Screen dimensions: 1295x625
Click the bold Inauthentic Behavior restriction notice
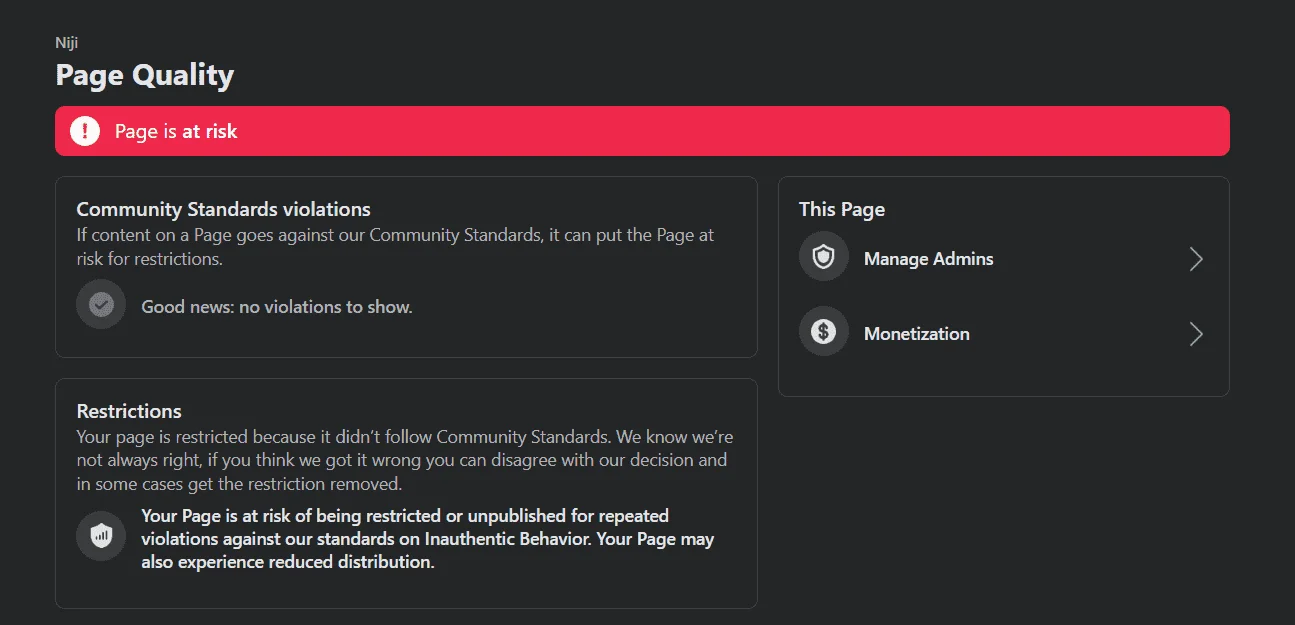click(428, 539)
